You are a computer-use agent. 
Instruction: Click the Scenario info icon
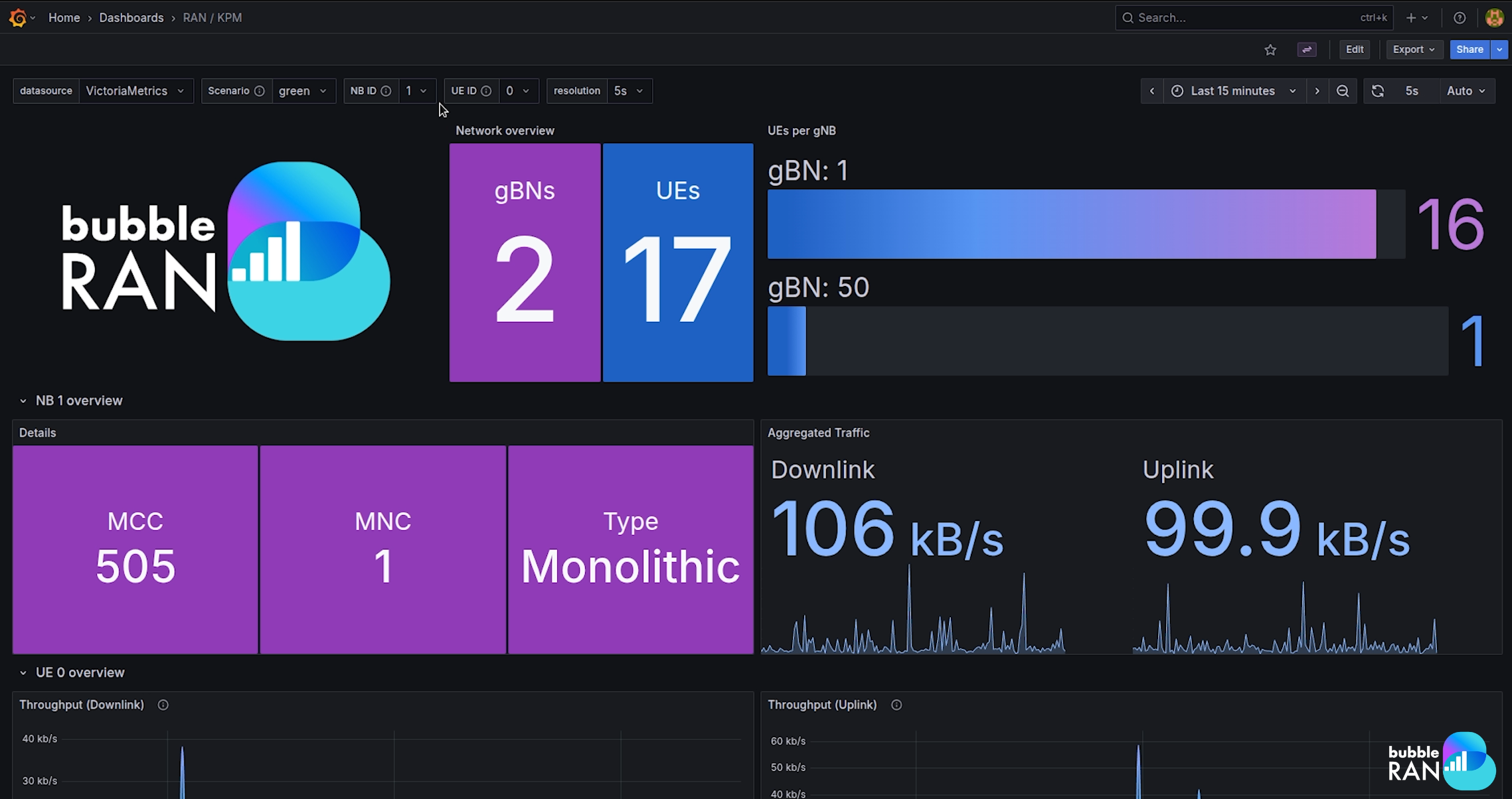click(x=260, y=91)
